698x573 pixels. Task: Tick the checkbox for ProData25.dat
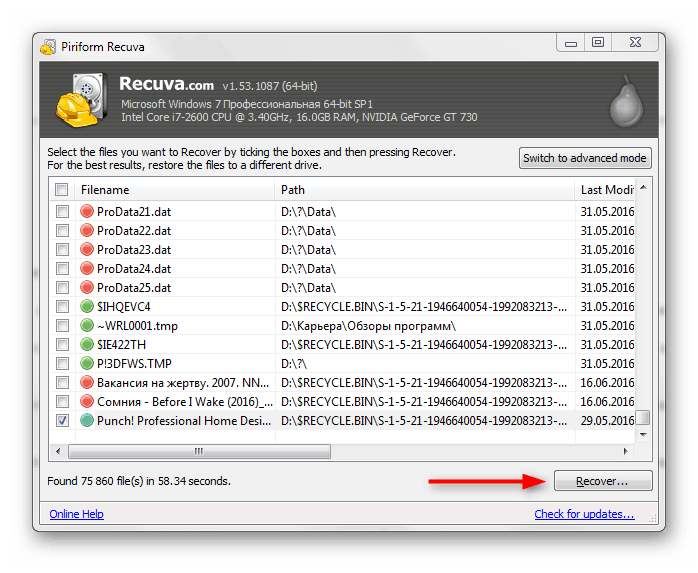[x=62, y=288]
